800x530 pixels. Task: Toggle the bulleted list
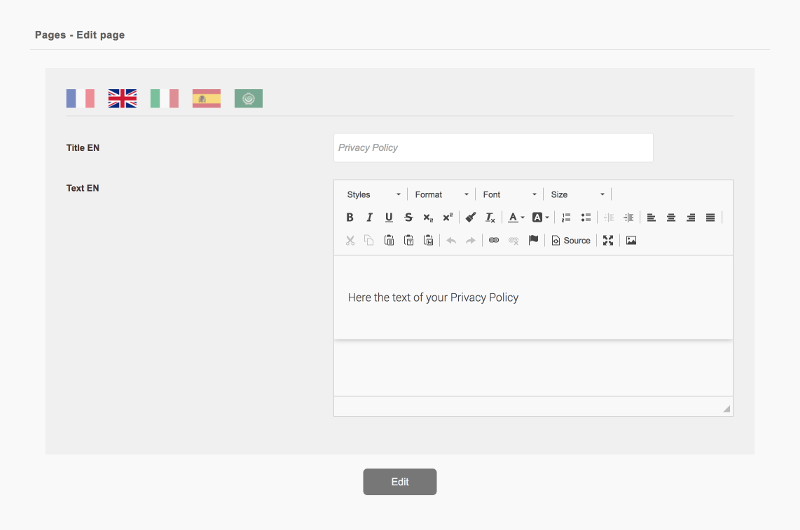(x=586, y=217)
